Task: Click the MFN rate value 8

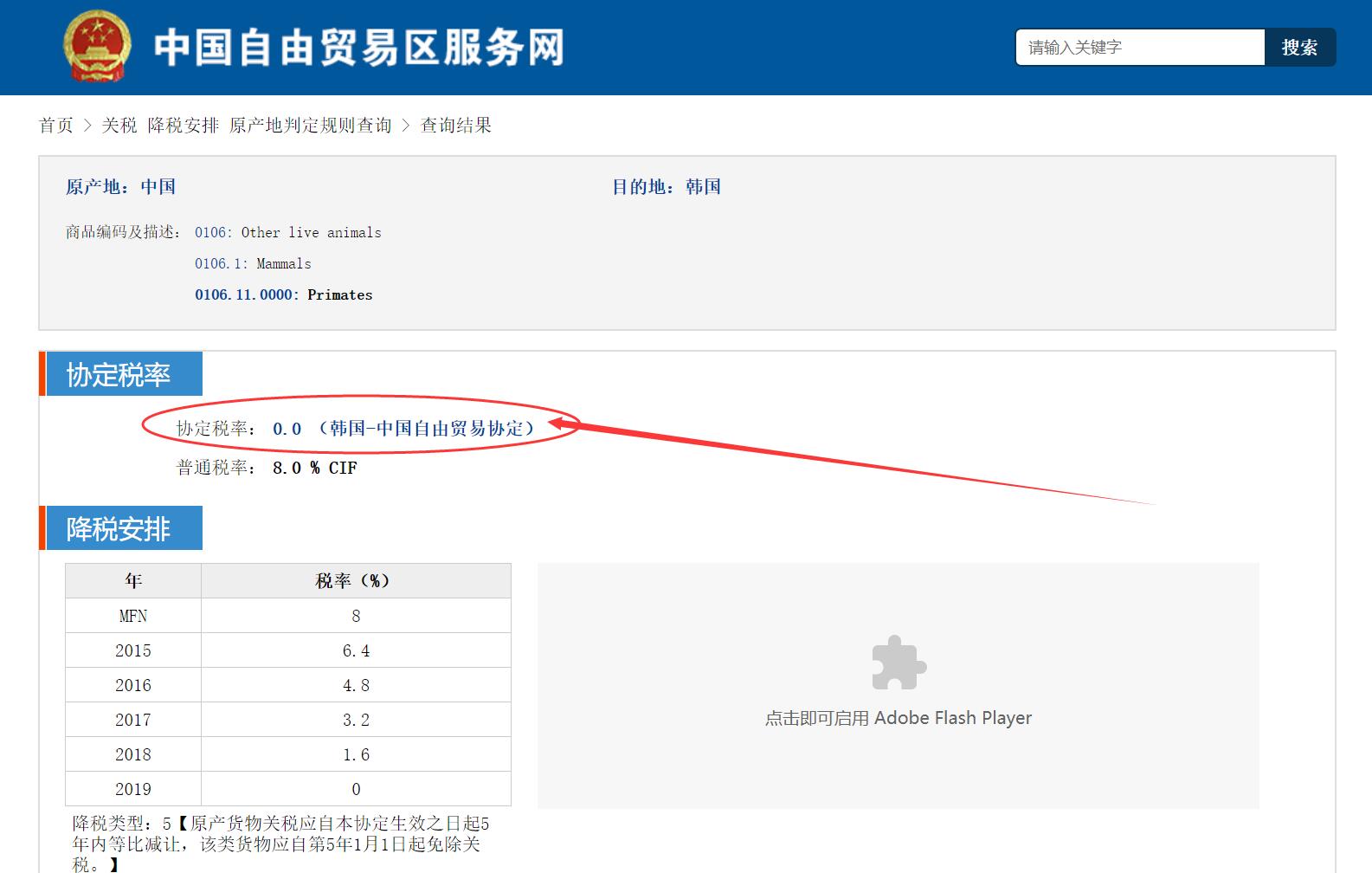Action: point(356,616)
